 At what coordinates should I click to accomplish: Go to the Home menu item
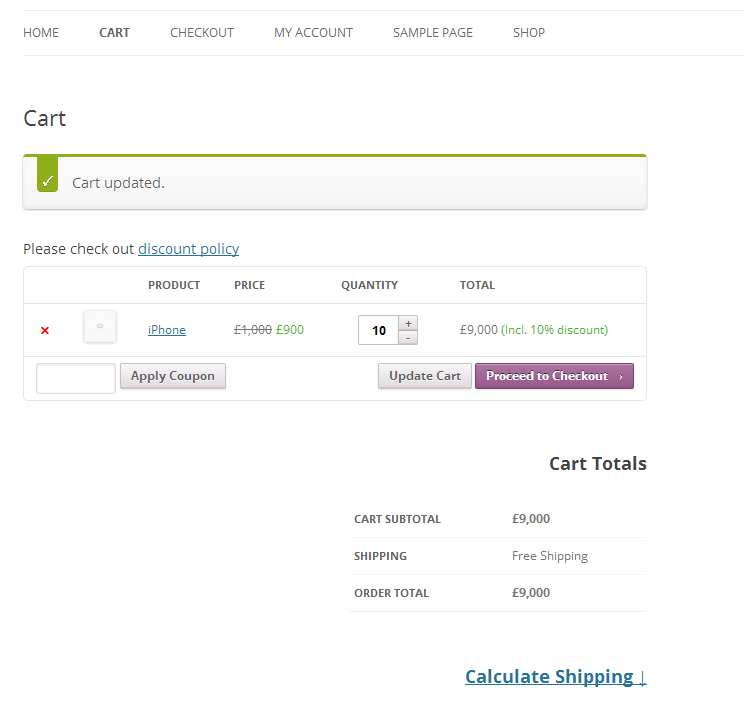tap(41, 33)
